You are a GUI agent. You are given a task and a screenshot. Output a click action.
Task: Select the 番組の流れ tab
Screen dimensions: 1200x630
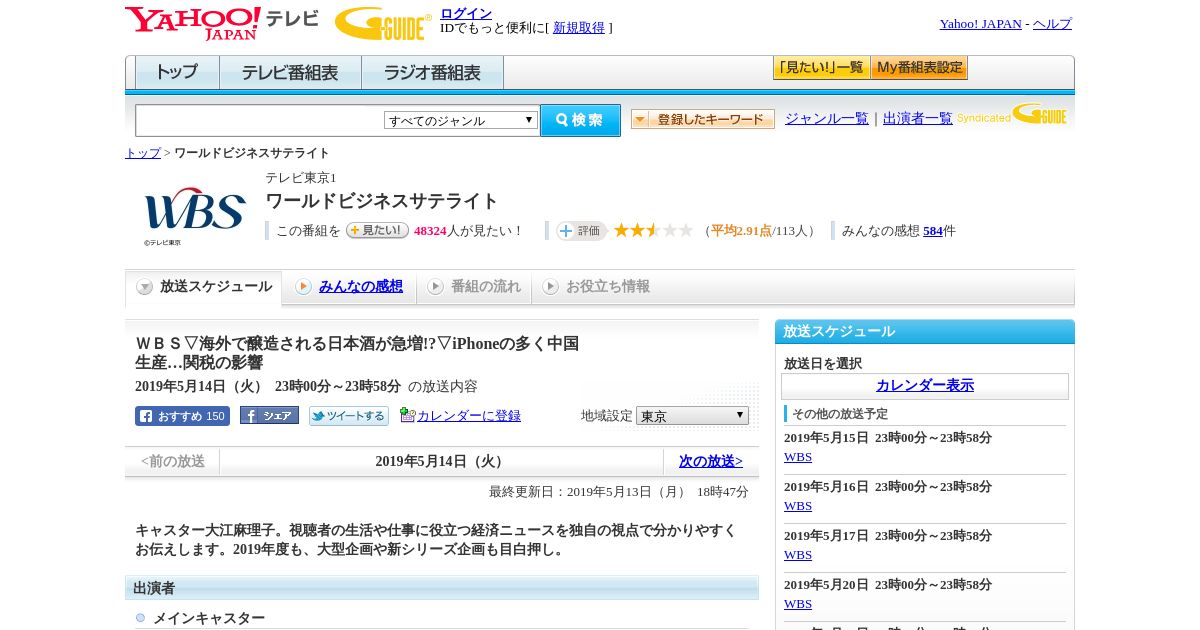point(475,287)
